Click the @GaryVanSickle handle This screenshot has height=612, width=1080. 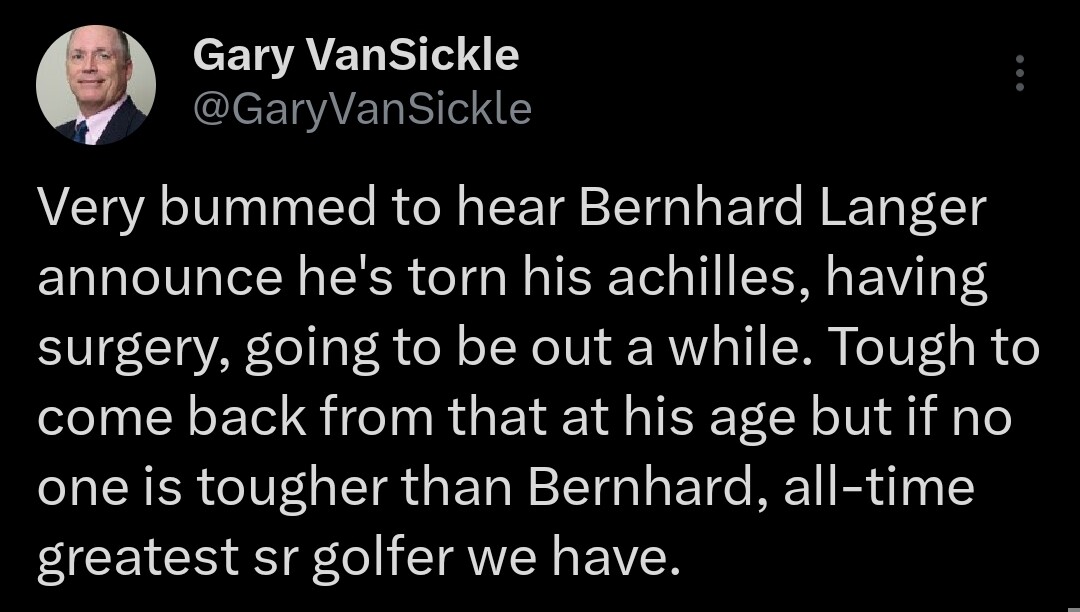pyautogui.click(x=362, y=110)
